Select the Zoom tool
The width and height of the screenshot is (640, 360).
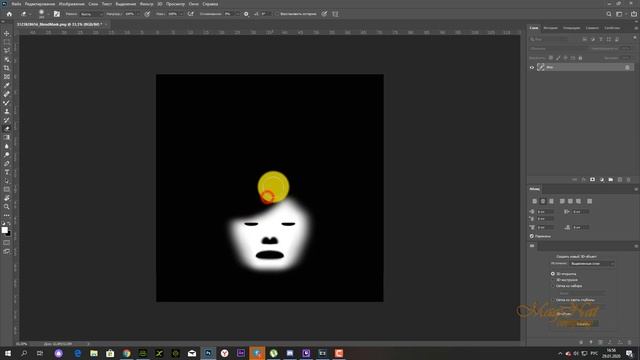(x=7, y=207)
